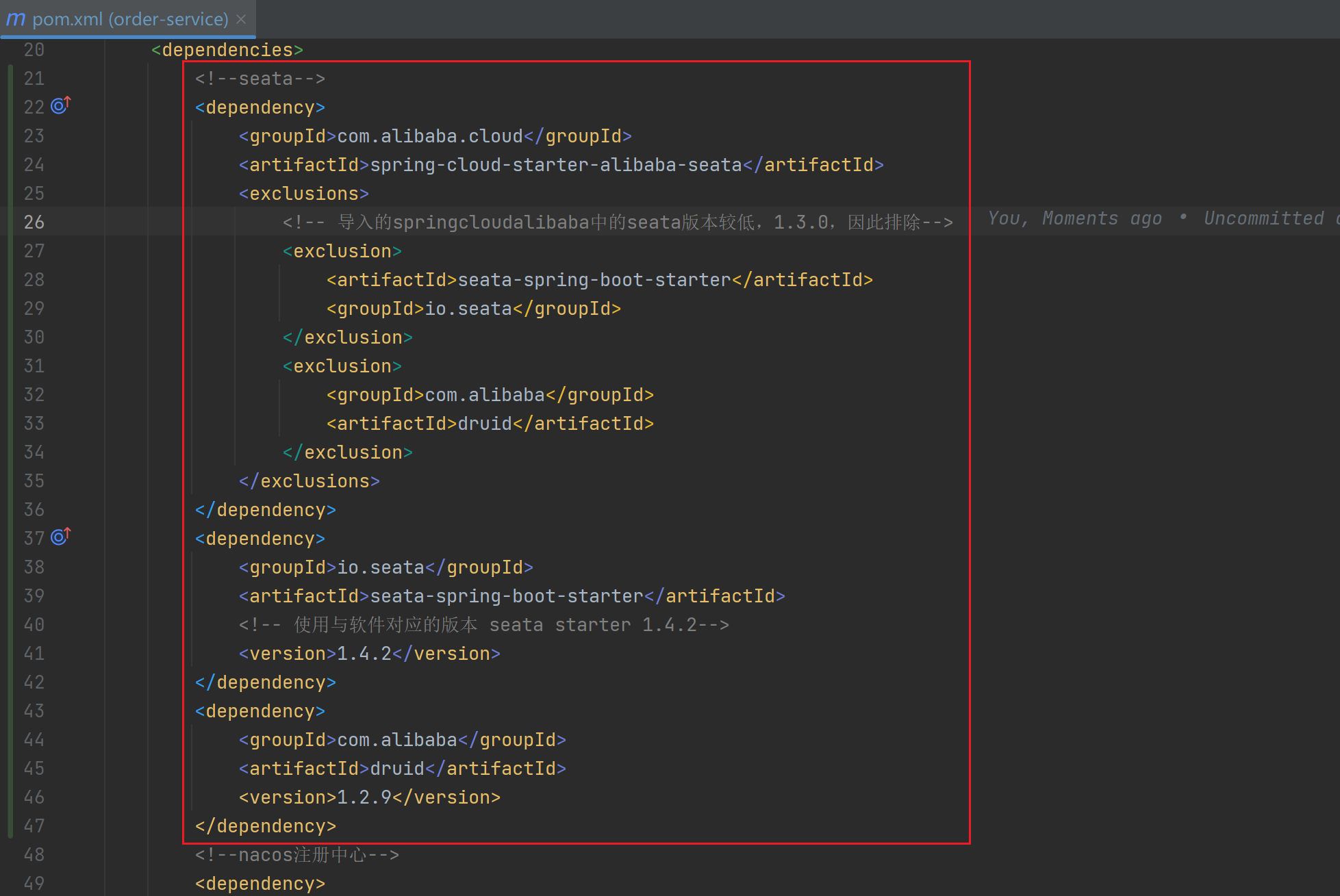The height and width of the screenshot is (896, 1340).
Task: Click the overriding-dependency gutter icon on line 22
Action: pos(61,105)
